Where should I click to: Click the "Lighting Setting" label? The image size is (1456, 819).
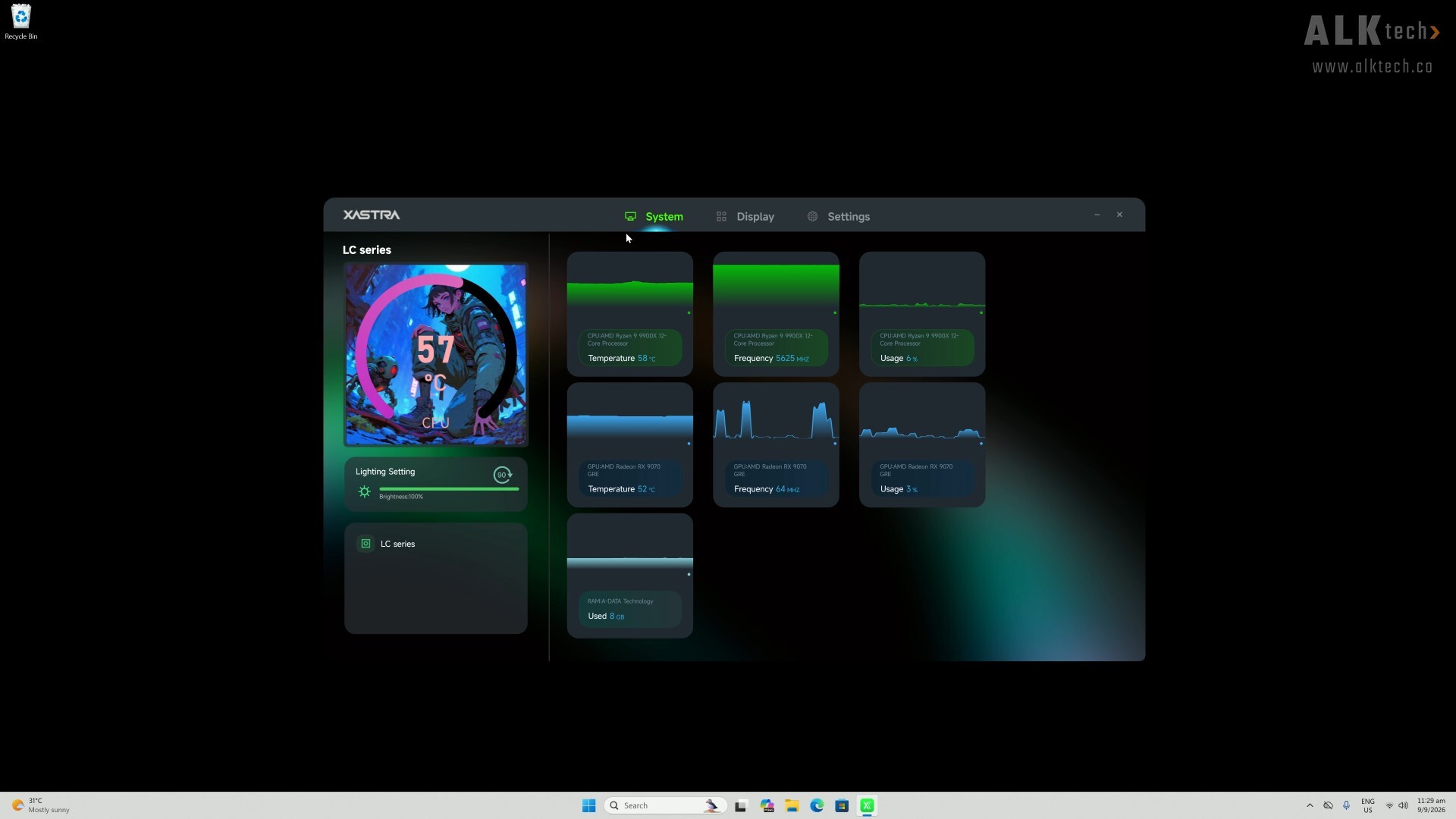(x=385, y=472)
